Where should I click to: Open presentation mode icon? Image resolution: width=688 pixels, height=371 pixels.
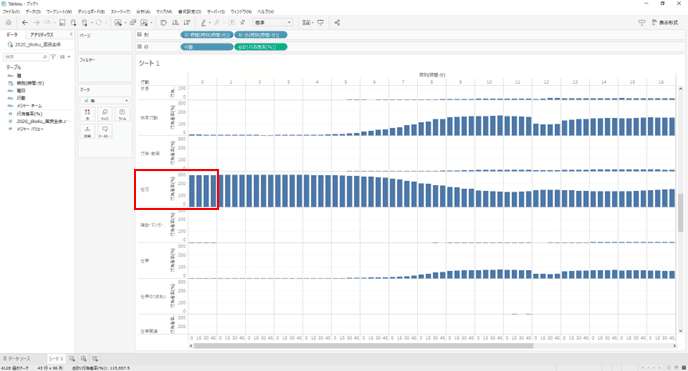[321, 22]
